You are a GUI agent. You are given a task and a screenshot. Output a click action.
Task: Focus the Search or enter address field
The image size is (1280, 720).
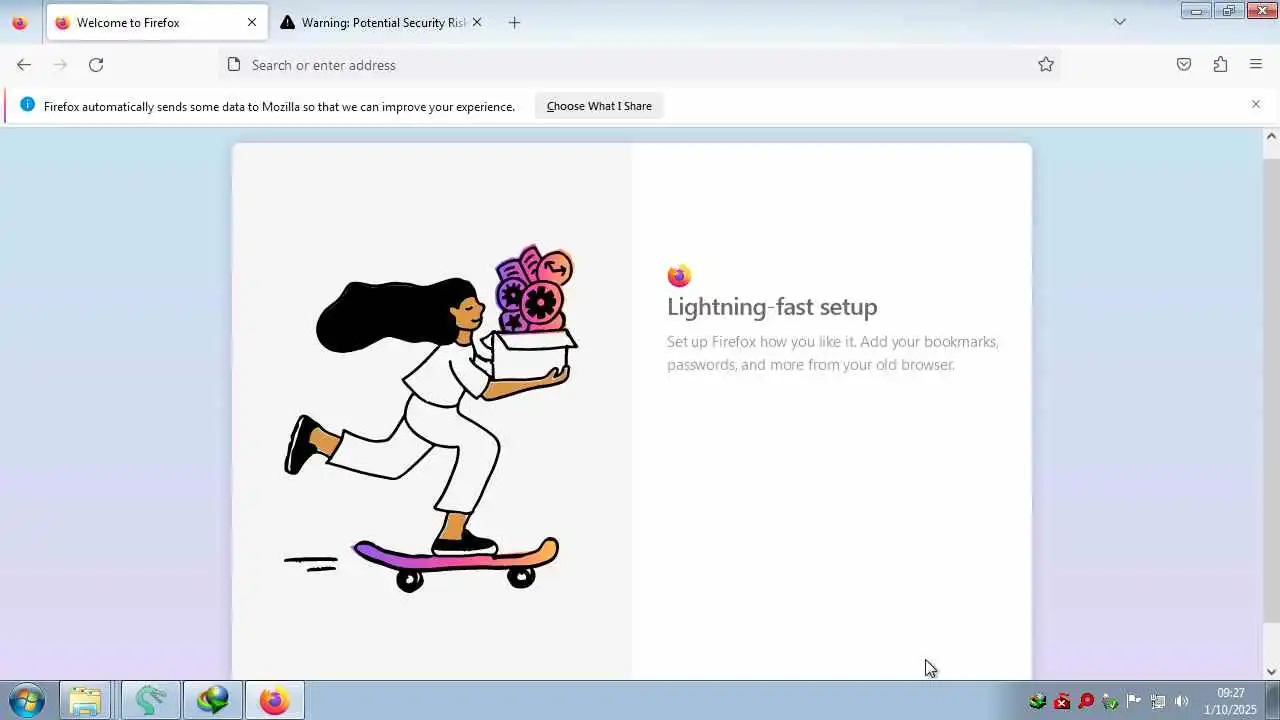(640, 65)
